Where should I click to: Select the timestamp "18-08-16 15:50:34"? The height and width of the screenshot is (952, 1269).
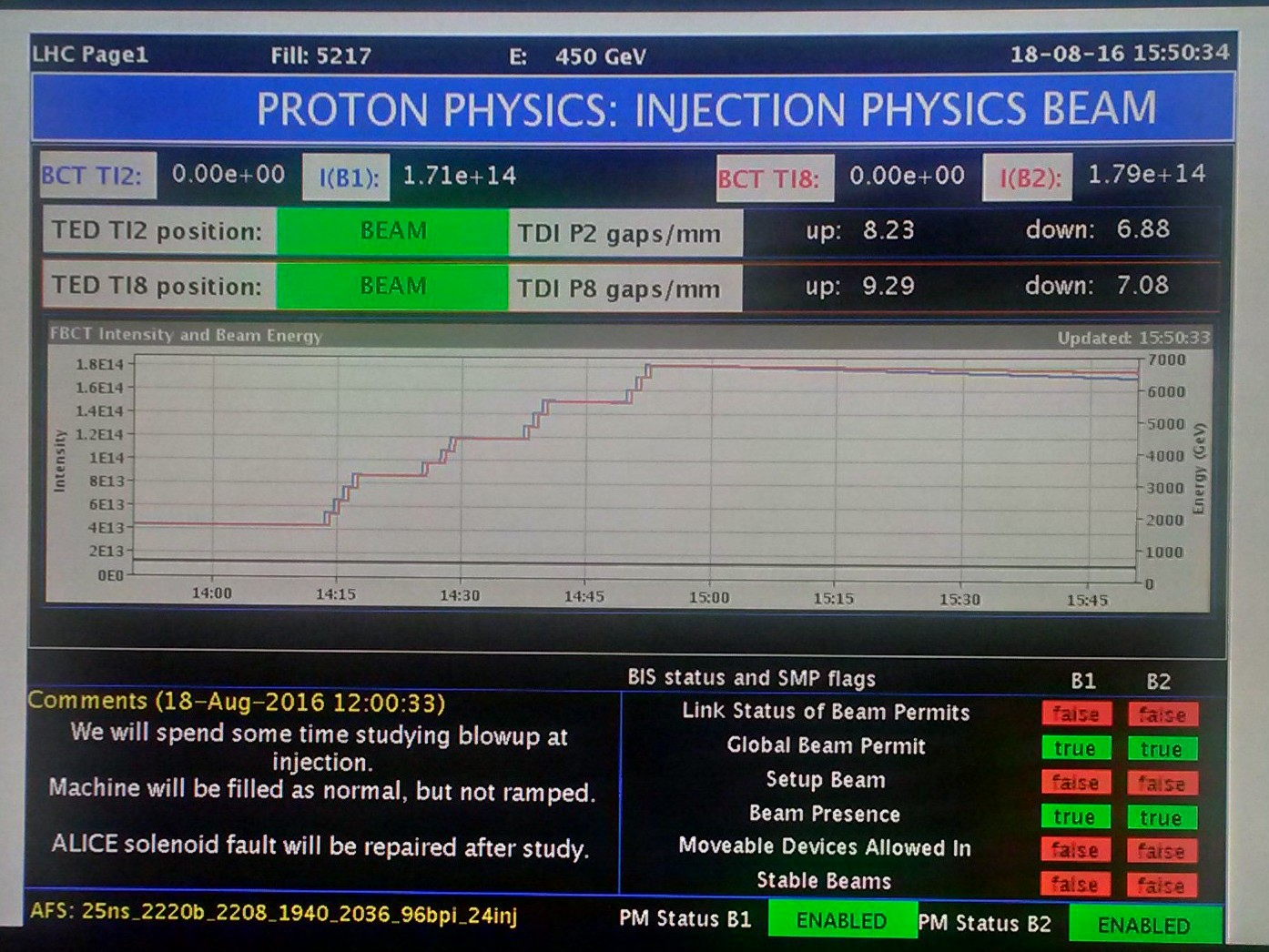[1119, 54]
